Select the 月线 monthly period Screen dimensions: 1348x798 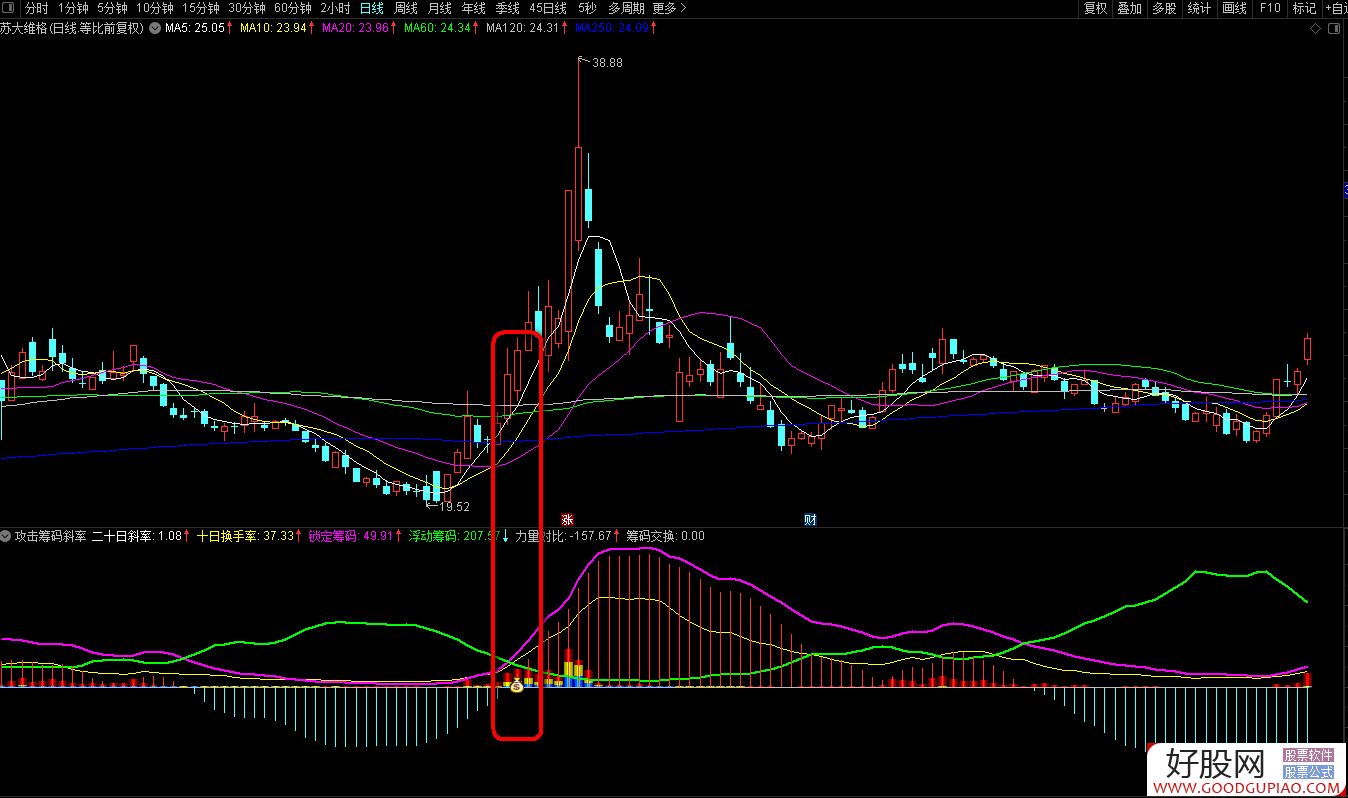pyautogui.click(x=440, y=8)
